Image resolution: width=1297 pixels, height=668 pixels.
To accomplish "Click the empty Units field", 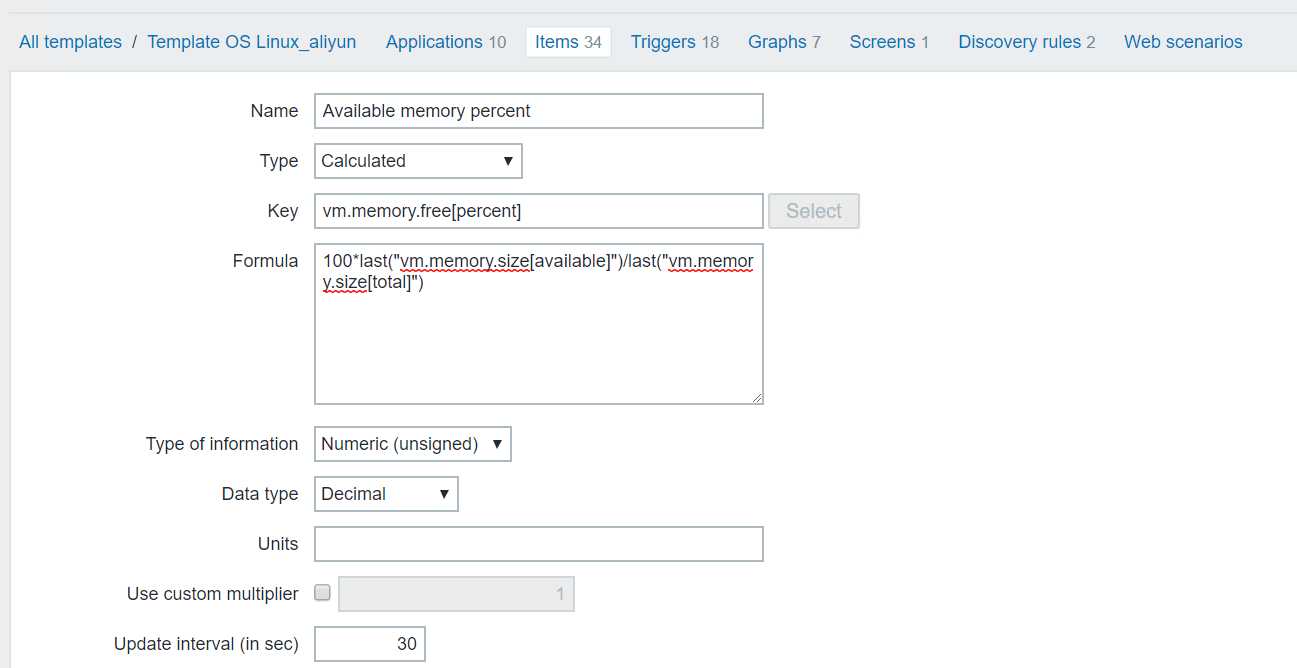I will [539, 544].
